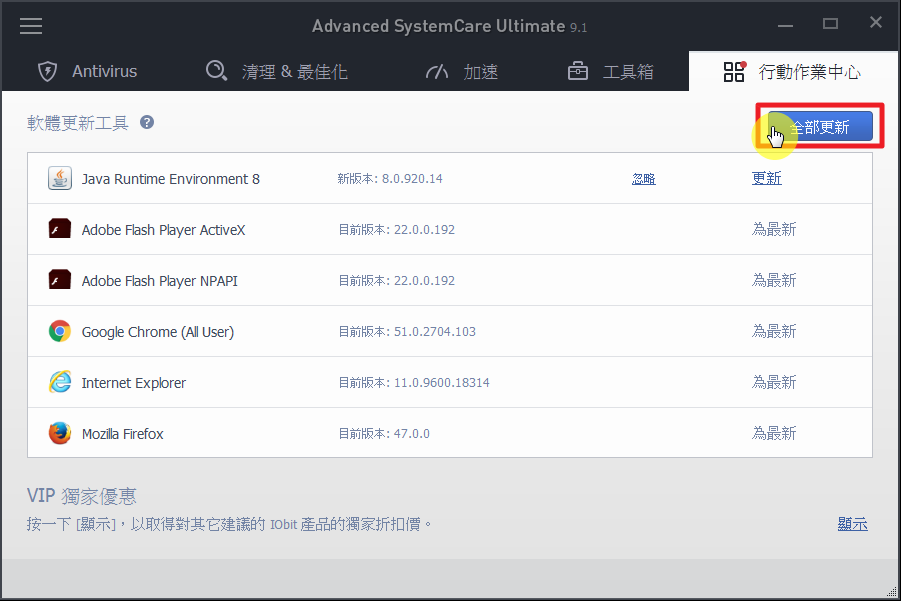Click the Java Runtime Environment icon
The image size is (901, 601).
(x=60, y=179)
